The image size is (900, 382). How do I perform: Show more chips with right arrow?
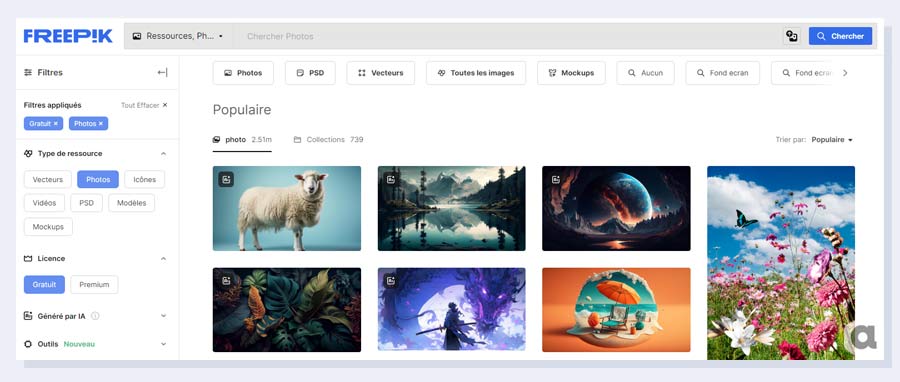click(845, 73)
